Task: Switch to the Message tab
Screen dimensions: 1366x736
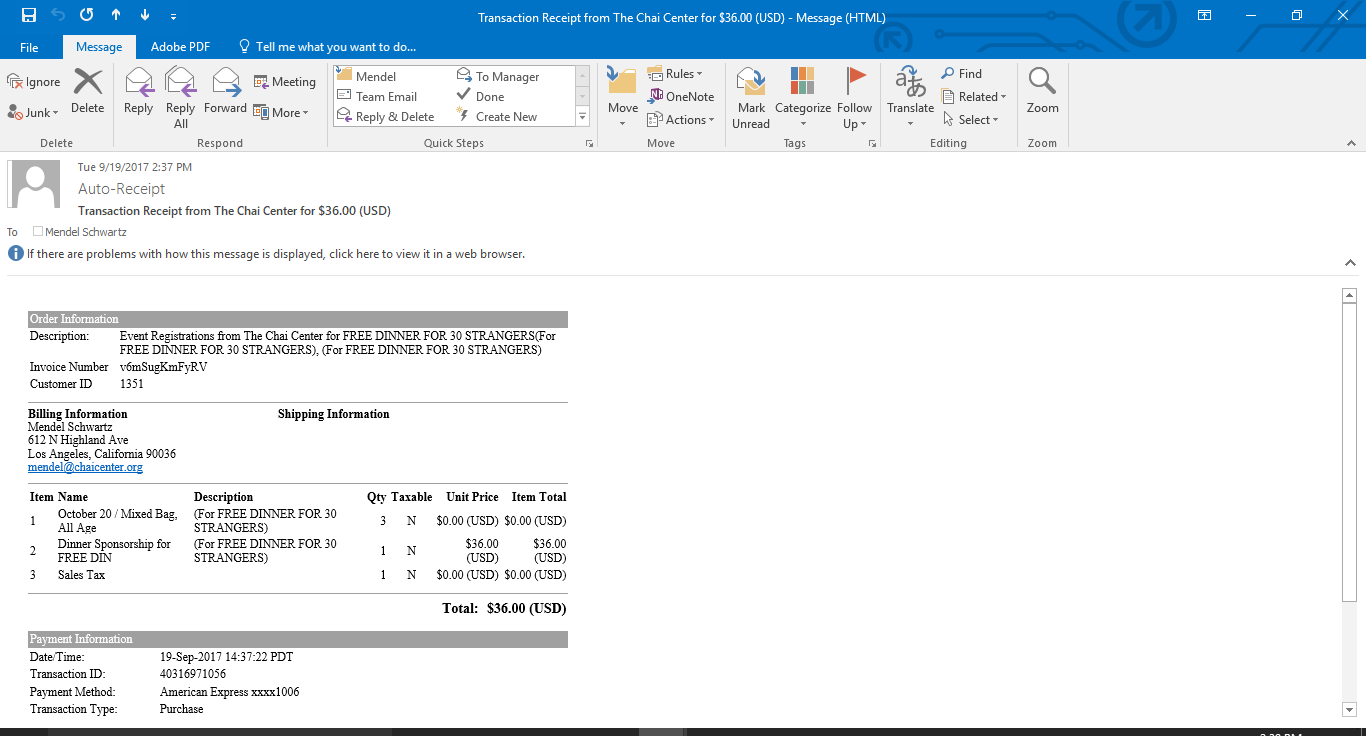Action: click(x=99, y=47)
